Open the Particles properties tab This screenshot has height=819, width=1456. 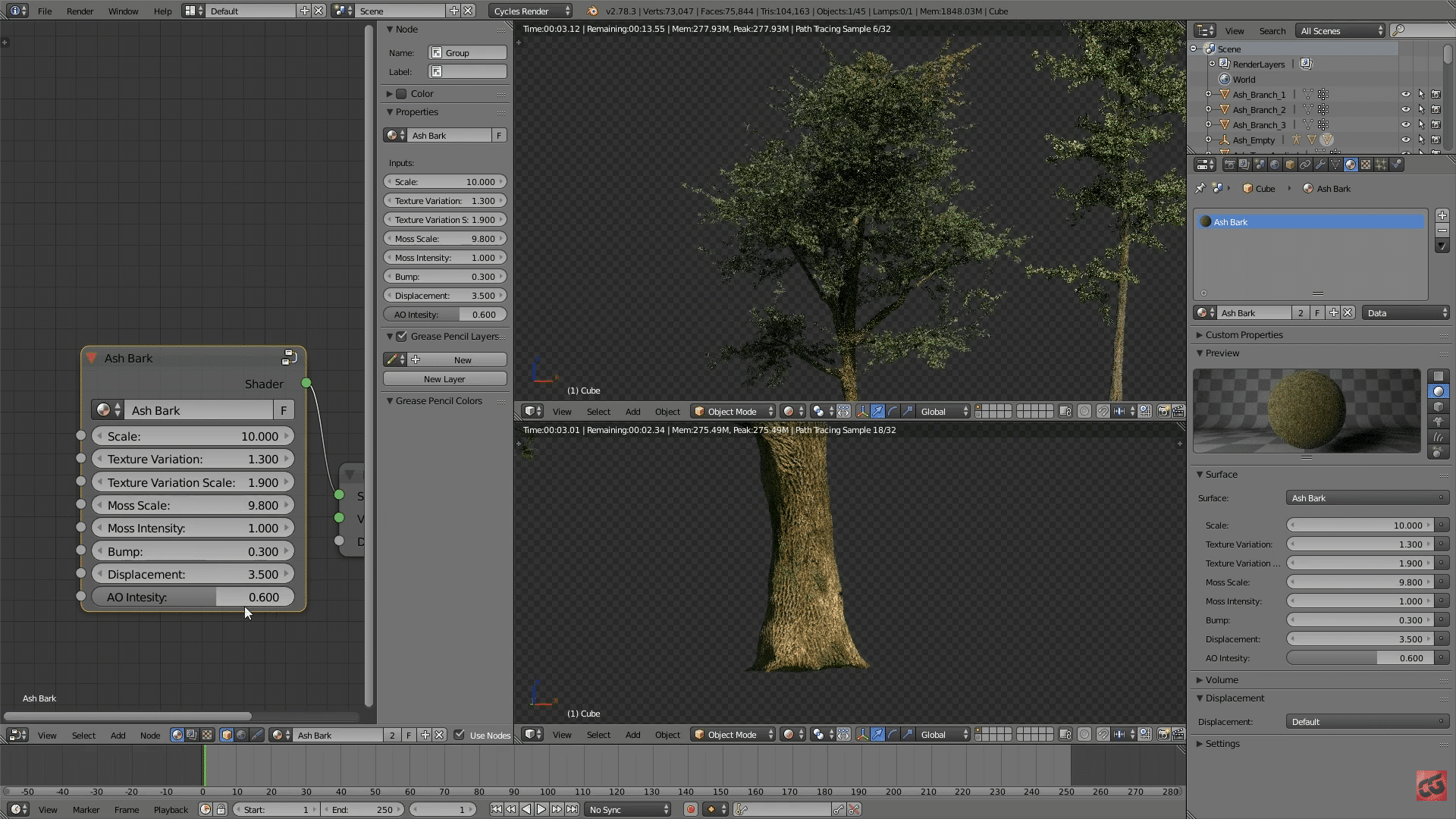(1381, 165)
